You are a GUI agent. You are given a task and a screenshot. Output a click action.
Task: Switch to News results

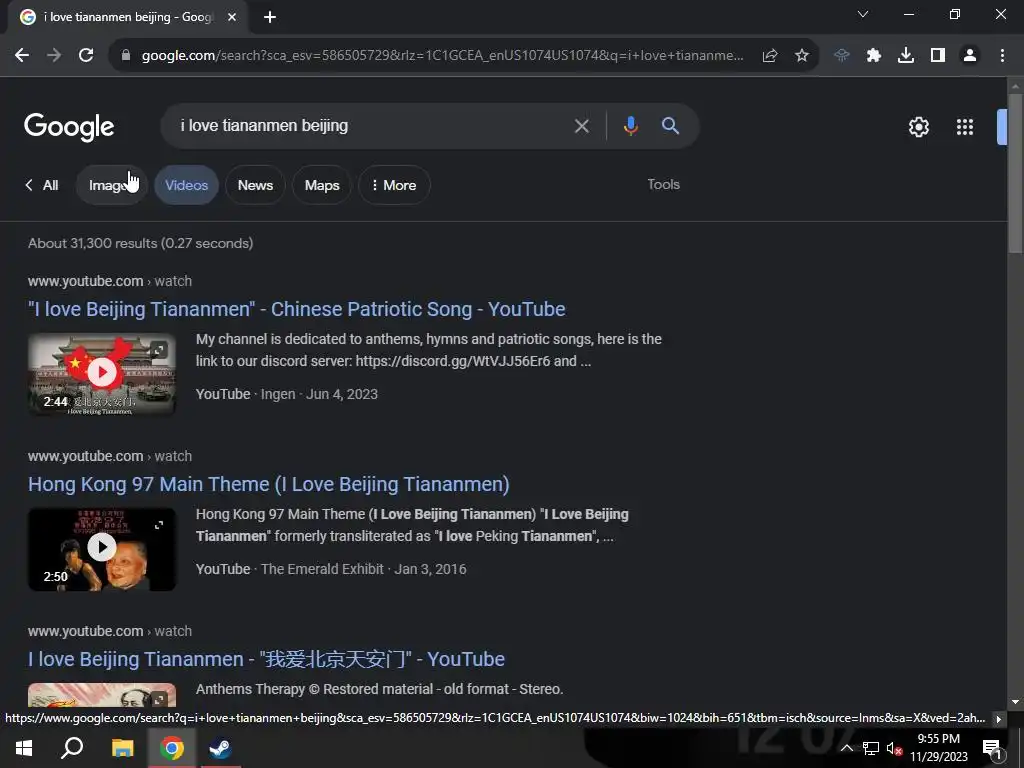pos(255,185)
